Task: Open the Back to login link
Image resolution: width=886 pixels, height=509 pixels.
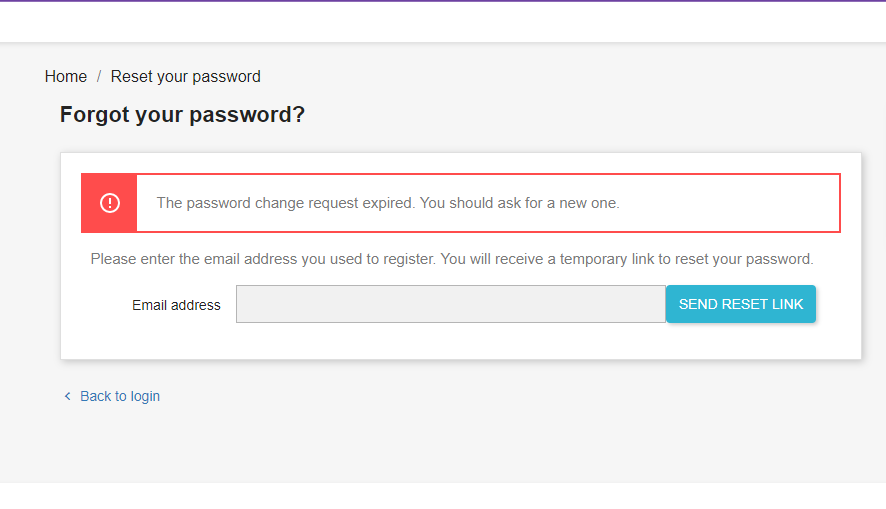Action: coord(120,397)
